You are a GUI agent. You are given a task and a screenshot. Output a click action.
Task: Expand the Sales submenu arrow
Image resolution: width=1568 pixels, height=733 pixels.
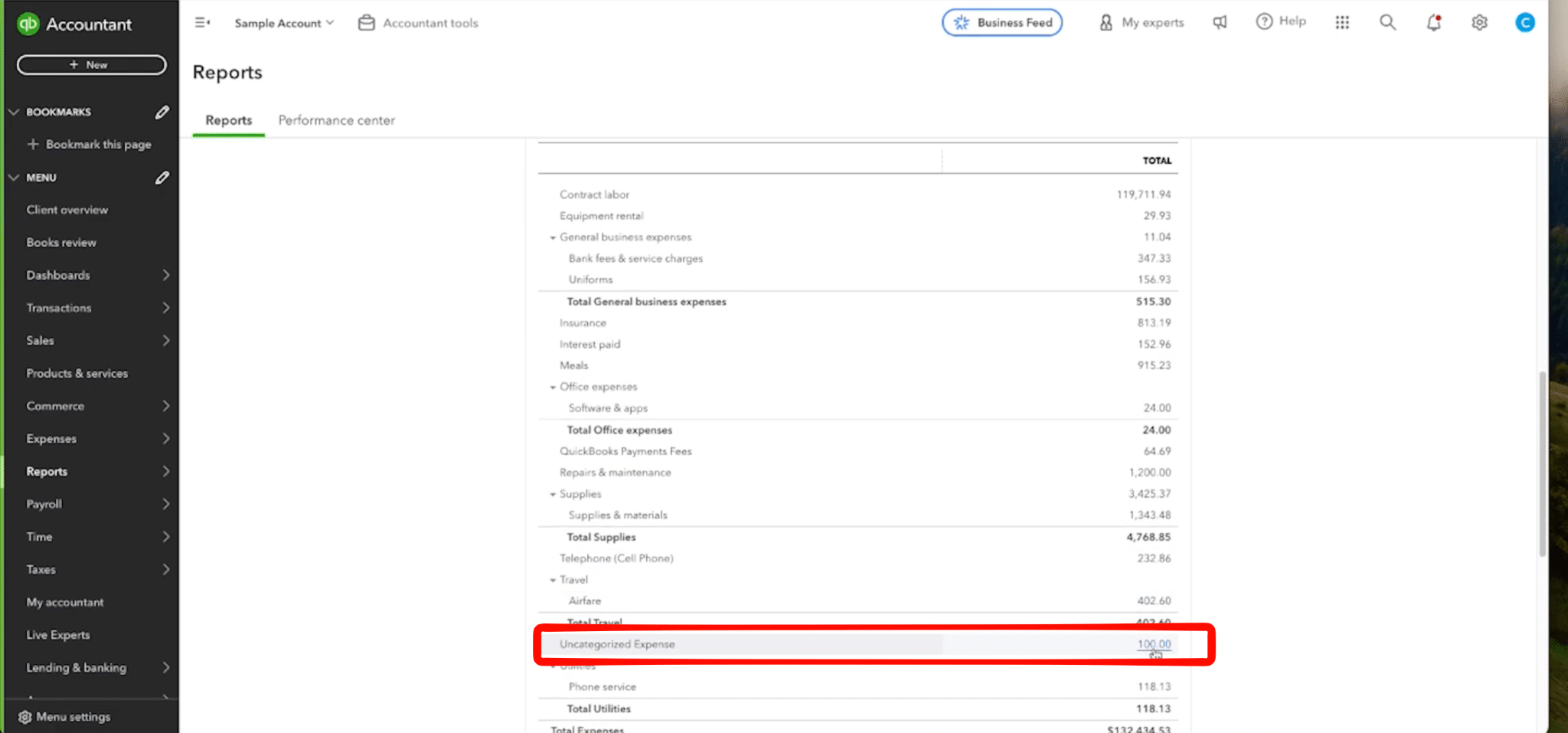(x=165, y=340)
